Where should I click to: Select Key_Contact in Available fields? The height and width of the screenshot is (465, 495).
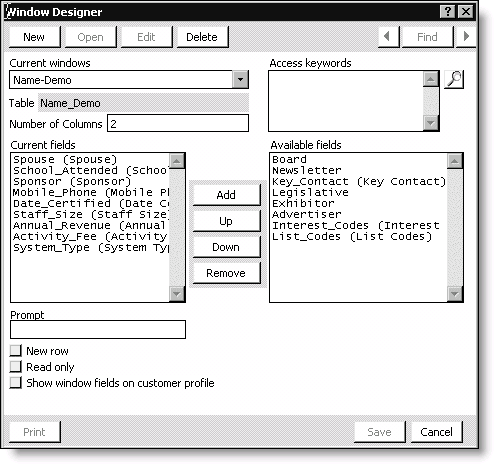[359, 181]
